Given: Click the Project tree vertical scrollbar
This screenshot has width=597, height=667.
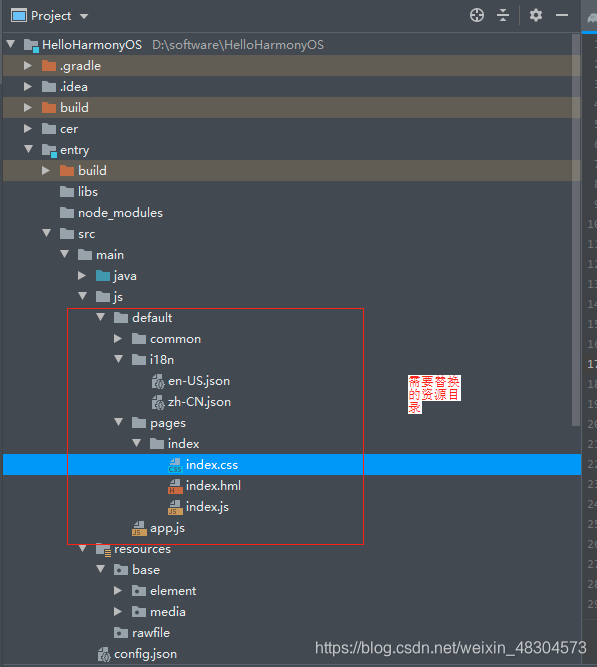Looking at the screenshot, I should (x=576, y=230).
